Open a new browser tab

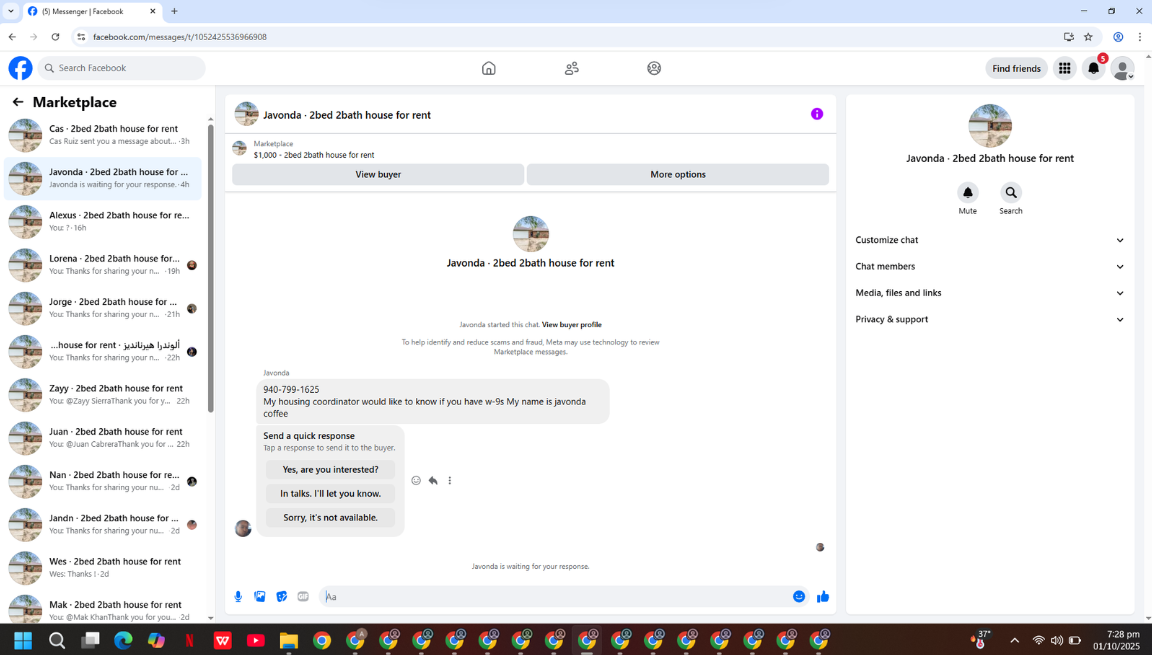coord(174,12)
